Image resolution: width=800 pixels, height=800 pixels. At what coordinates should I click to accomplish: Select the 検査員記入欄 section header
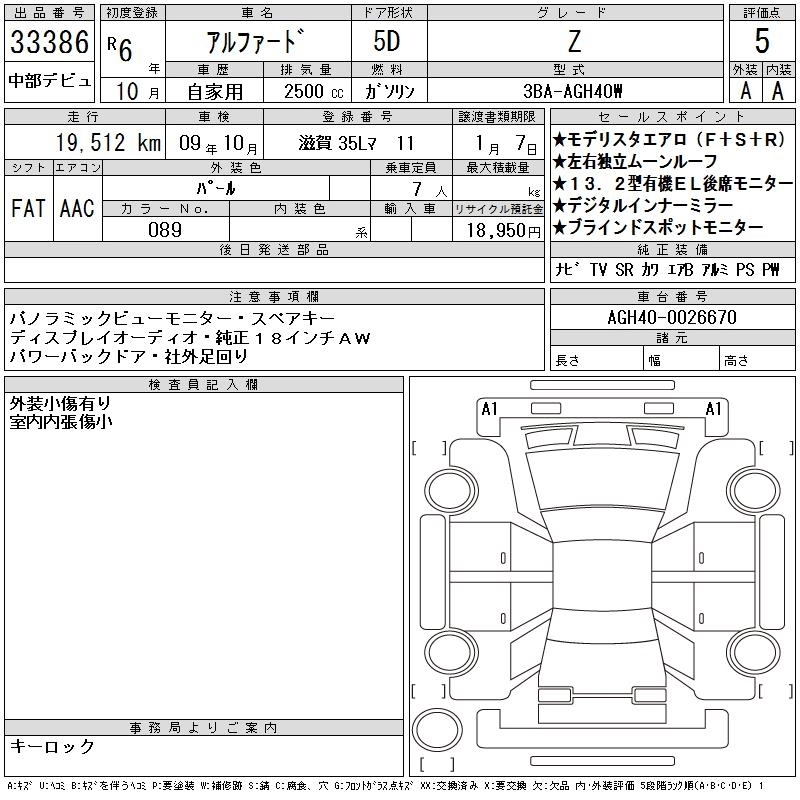click(x=204, y=385)
